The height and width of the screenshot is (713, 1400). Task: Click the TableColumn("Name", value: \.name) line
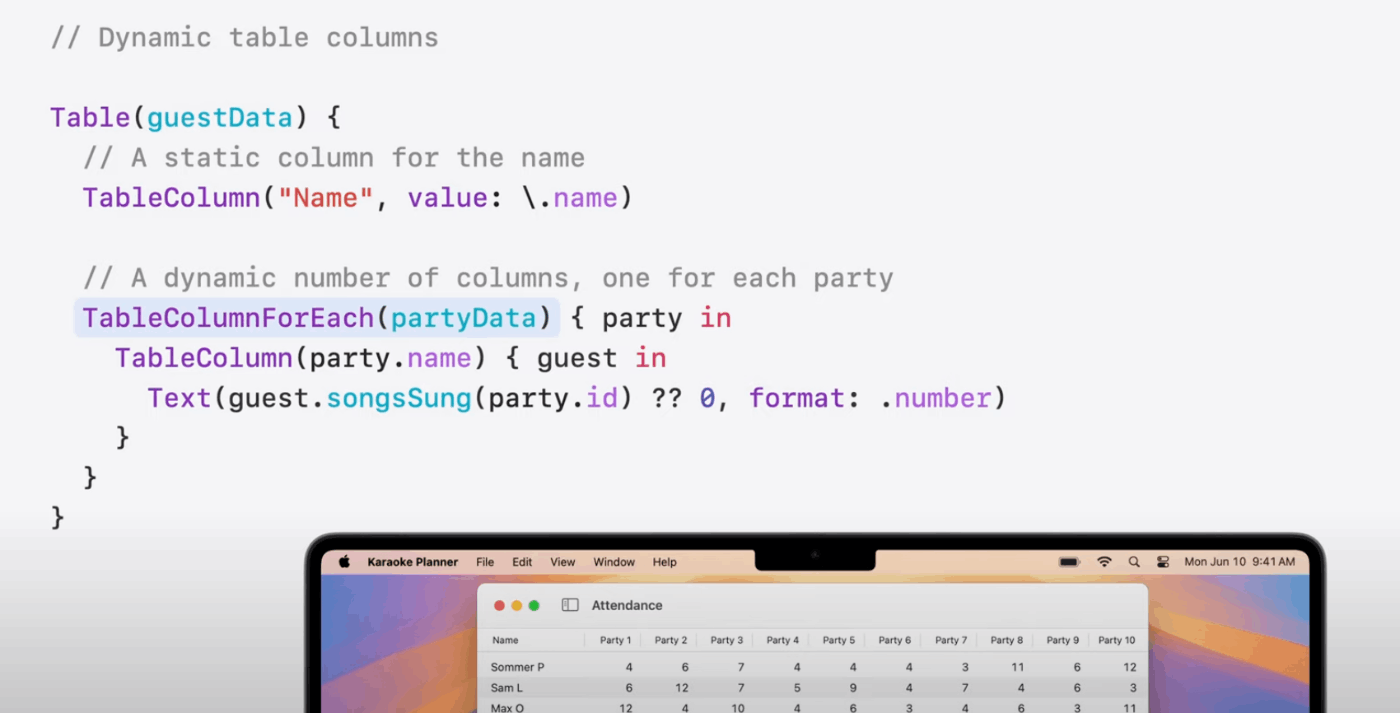pos(357,198)
